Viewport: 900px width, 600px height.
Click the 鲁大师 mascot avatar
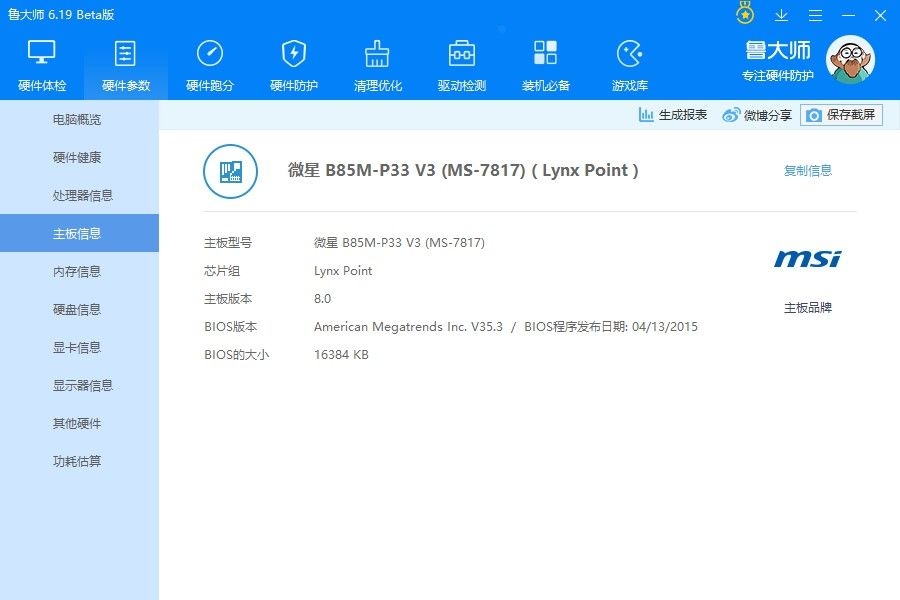point(851,59)
